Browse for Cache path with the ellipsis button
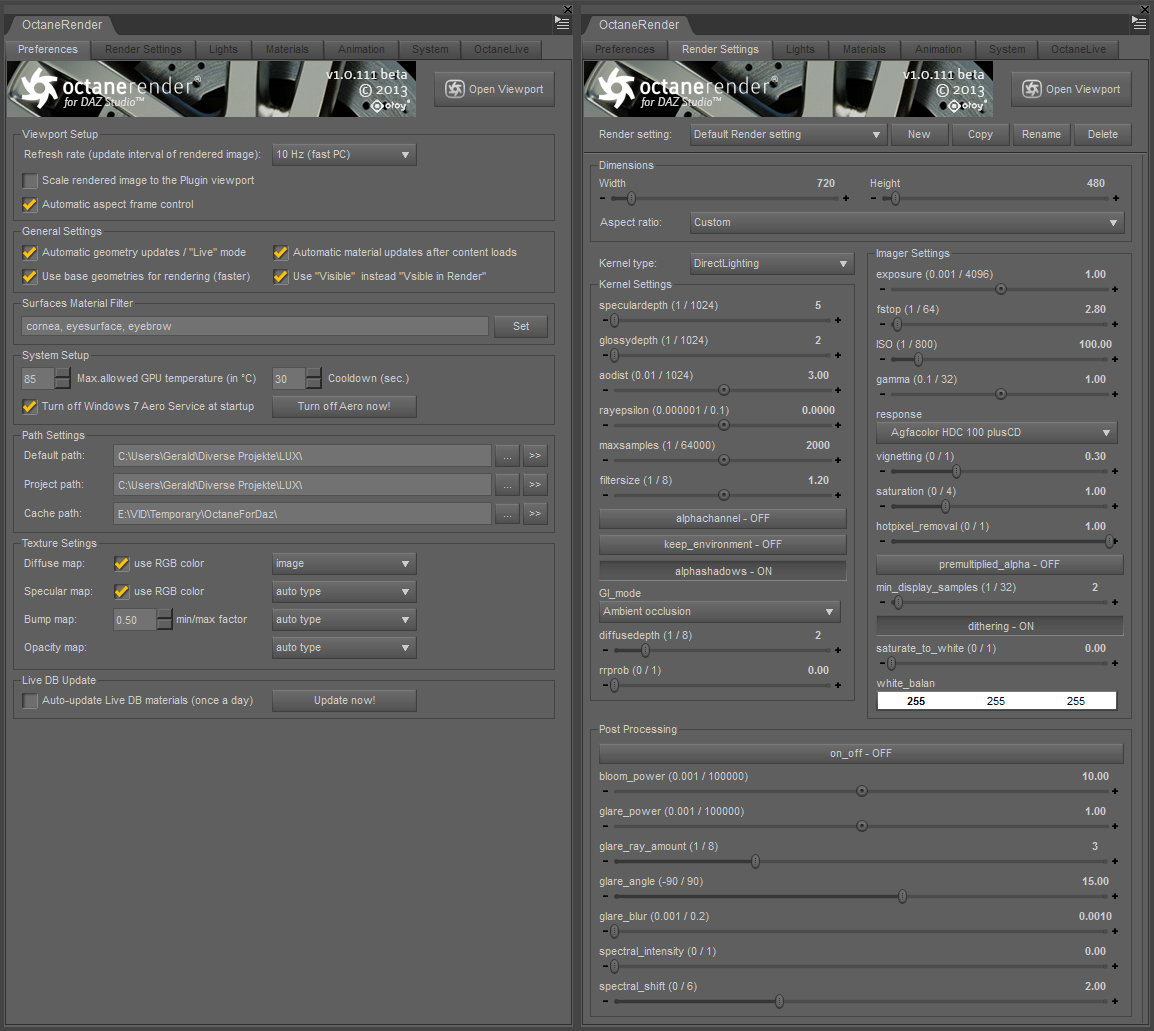This screenshot has width=1154, height=1031. 507,514
